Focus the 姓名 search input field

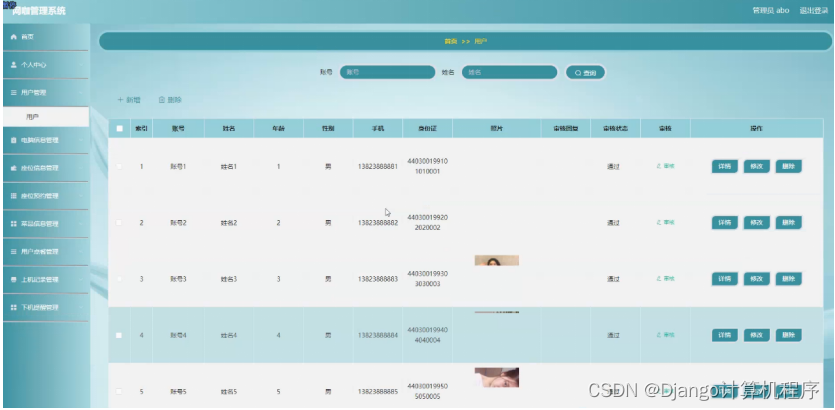(x=510, y=72)
